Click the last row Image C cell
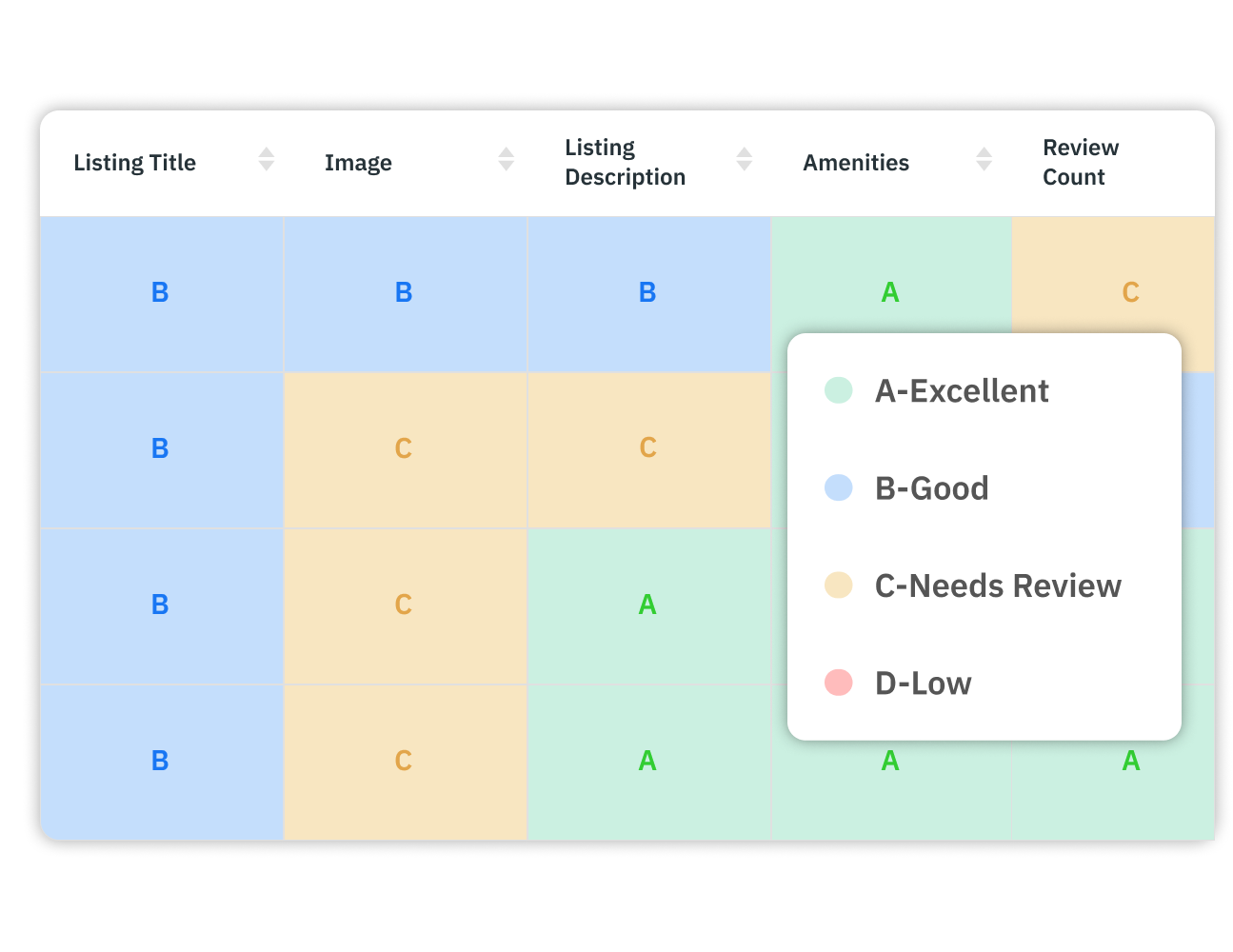The image size is (1233, 952). (406, 763)
